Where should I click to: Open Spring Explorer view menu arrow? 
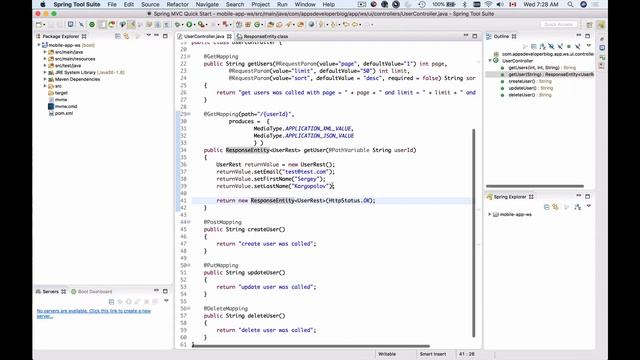click(x=589, y=207)
